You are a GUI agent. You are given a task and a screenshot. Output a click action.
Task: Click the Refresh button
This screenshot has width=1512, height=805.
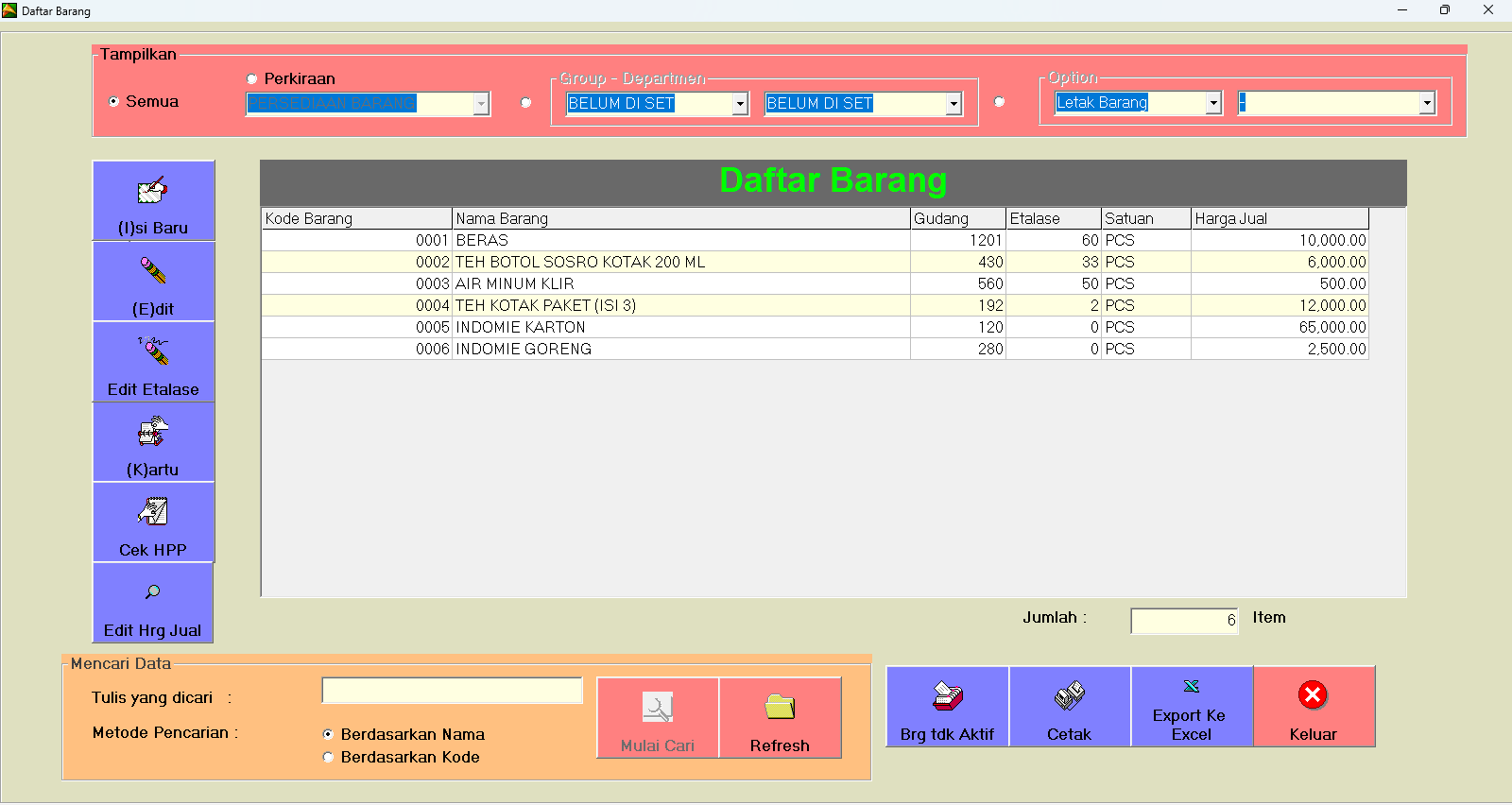click(780, 718)
